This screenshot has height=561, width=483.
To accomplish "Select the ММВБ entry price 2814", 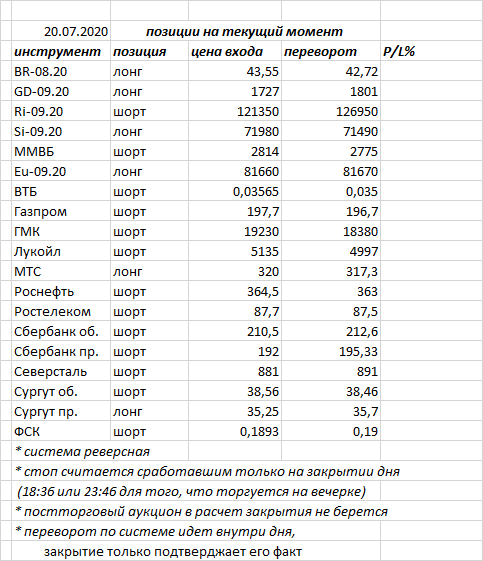I will [x=235, y=152].
